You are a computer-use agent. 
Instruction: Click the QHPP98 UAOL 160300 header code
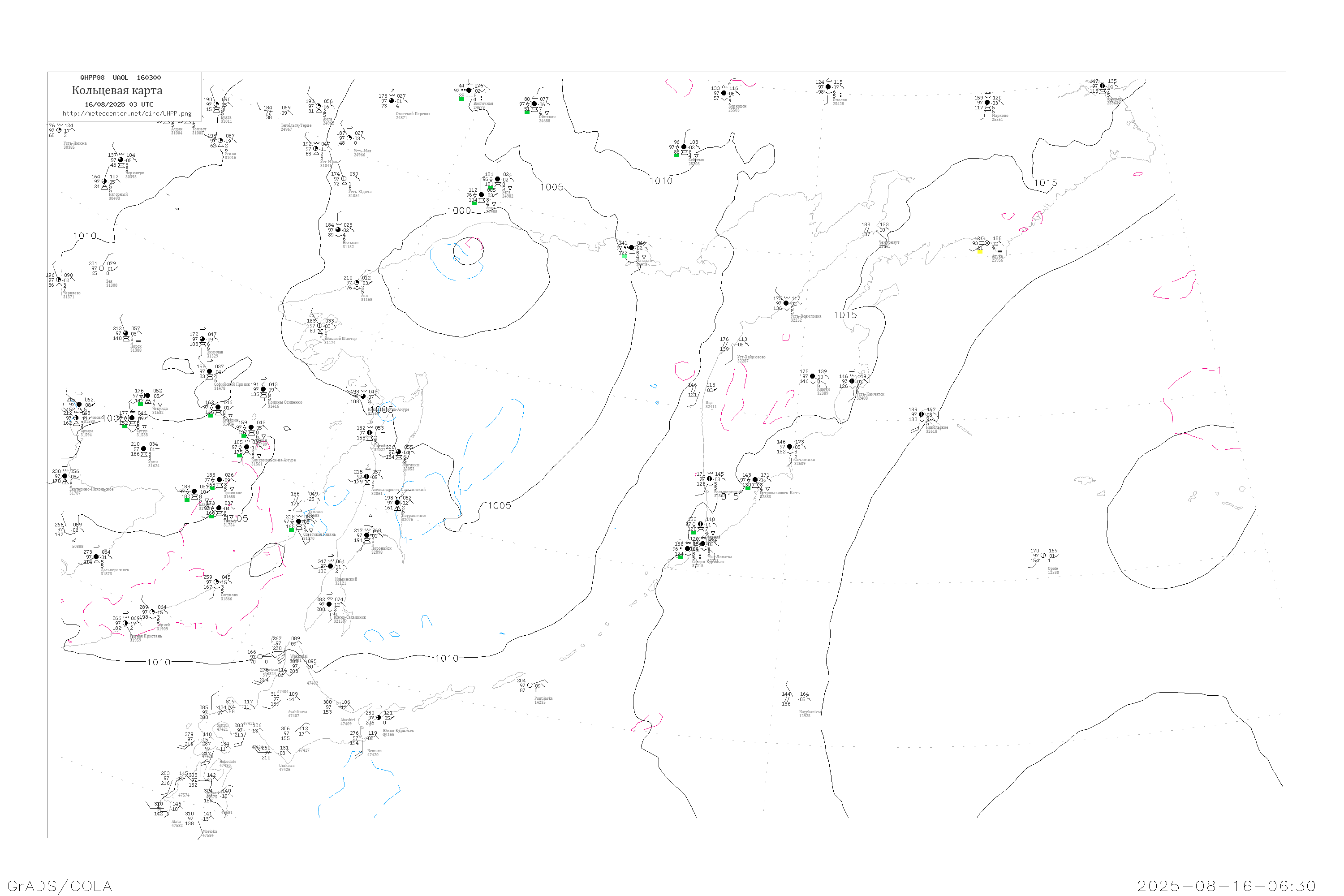point(121,78)
